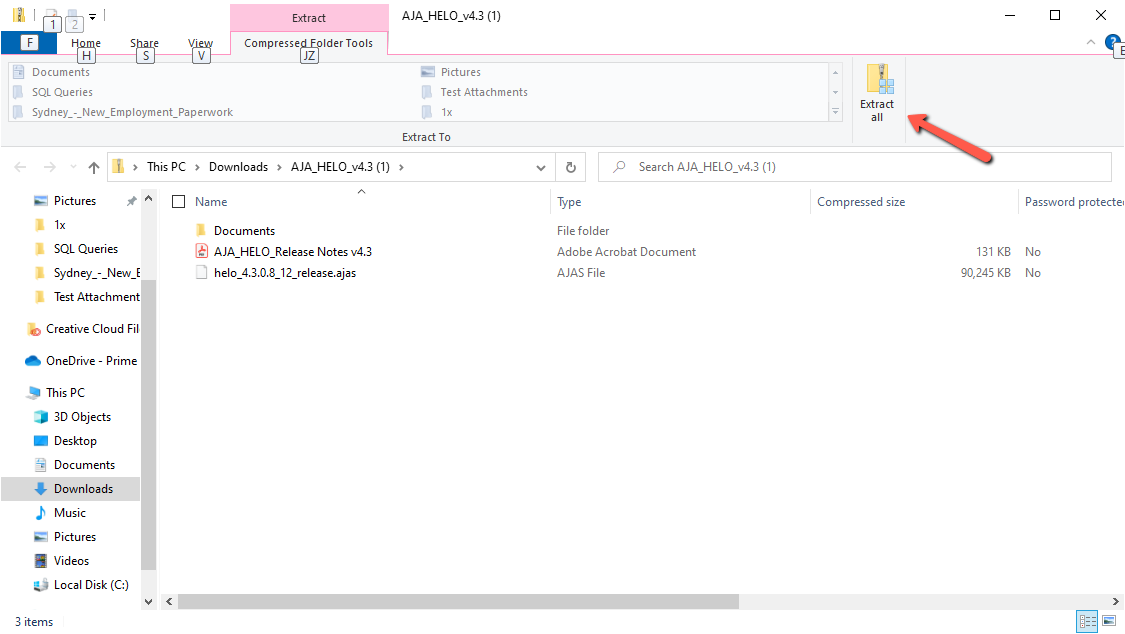Screen dimensions: 1125x634
Task: Open Sydney_-_New_E folder in navigation pane
Action: (x=96, y=273)
